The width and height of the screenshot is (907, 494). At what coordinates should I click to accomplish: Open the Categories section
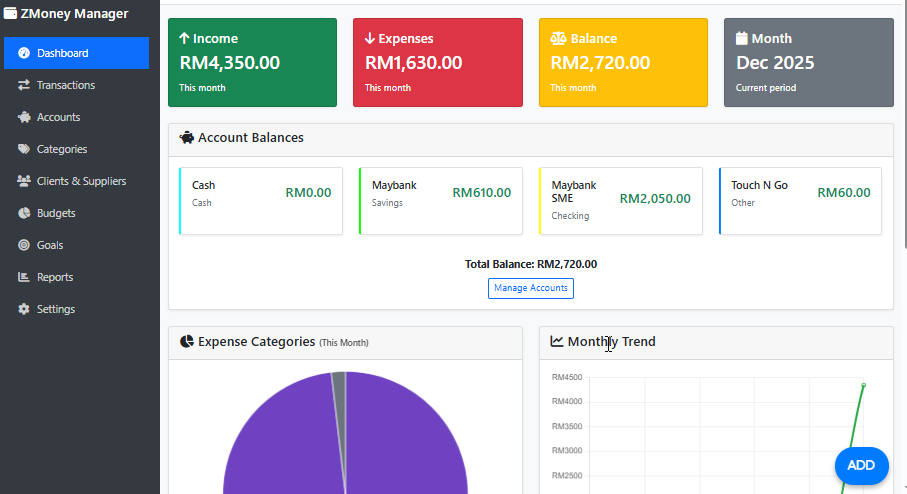76,149
